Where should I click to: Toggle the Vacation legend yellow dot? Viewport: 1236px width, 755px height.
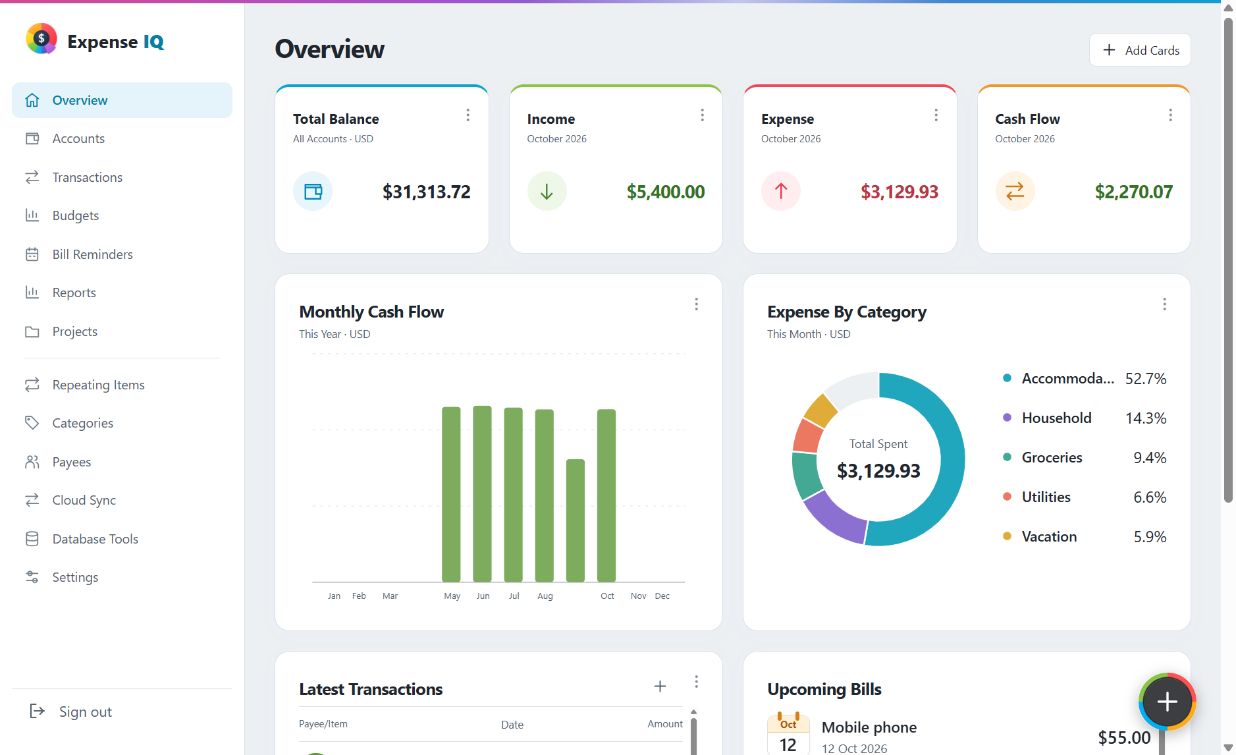[x=1007, y=536]
